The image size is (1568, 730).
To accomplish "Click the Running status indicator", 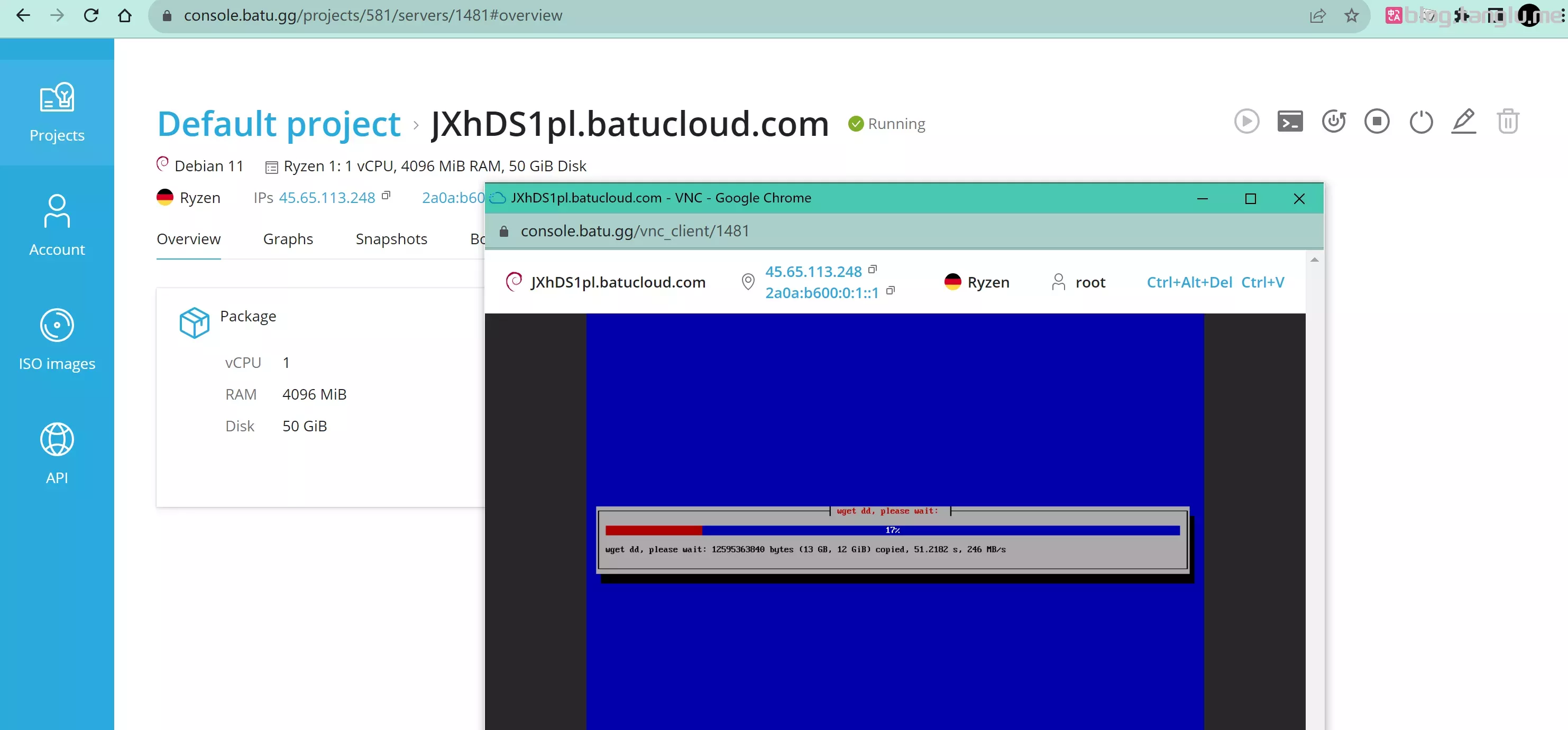I will pyautogui.click(x=887, y=124).
